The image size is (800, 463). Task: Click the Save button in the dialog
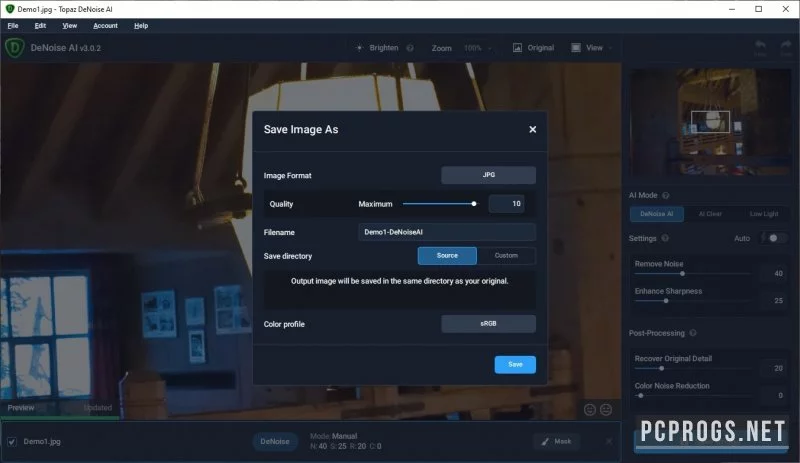coord(515,364)
